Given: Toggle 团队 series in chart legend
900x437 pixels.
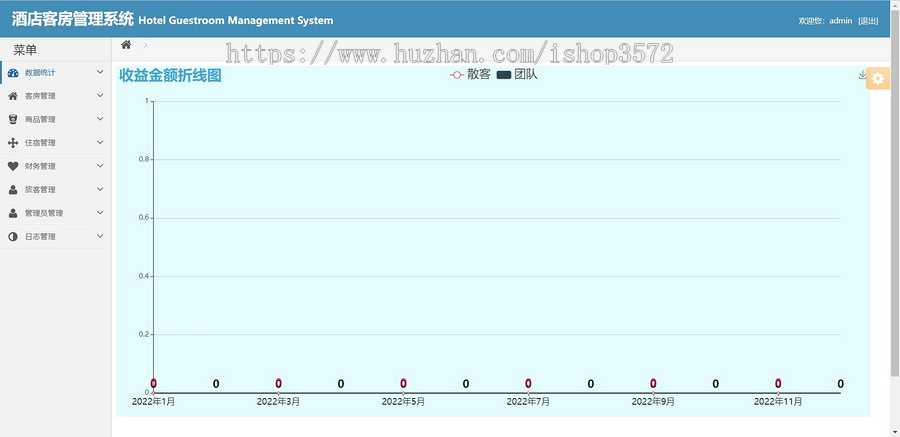Looking at the screenshot, I should [517, 75].
